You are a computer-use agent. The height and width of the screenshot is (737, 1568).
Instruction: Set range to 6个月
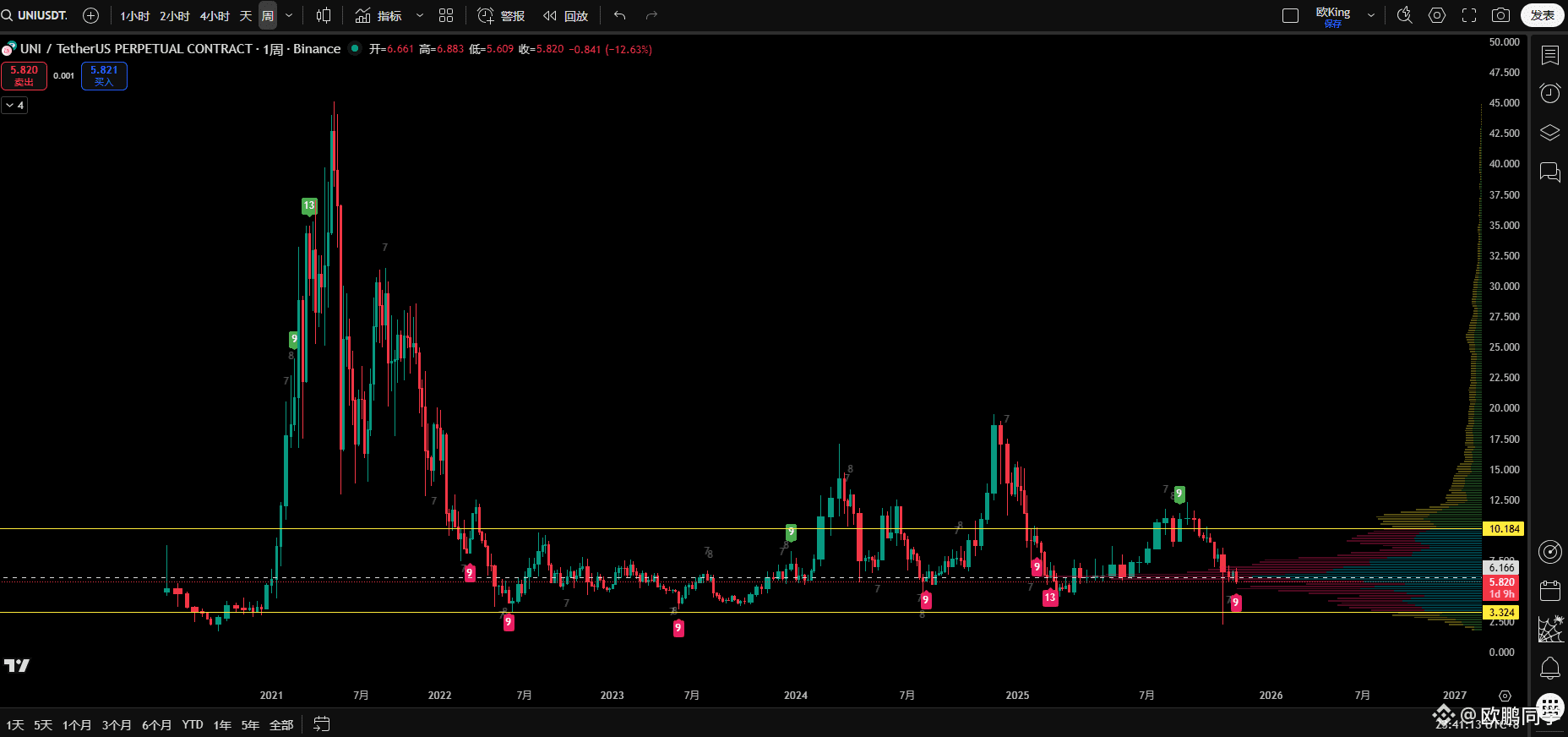(x=156, y=724)
